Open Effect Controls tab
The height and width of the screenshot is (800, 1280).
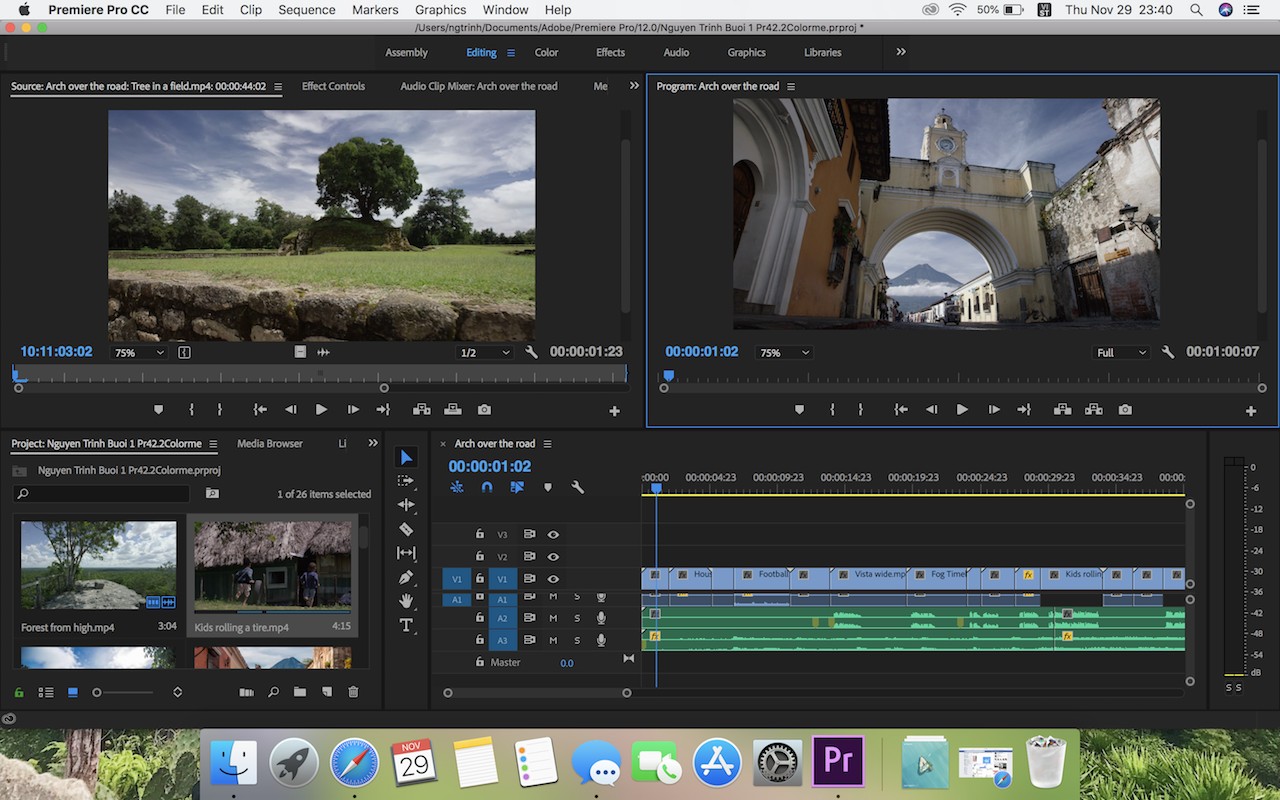point(333,86)
